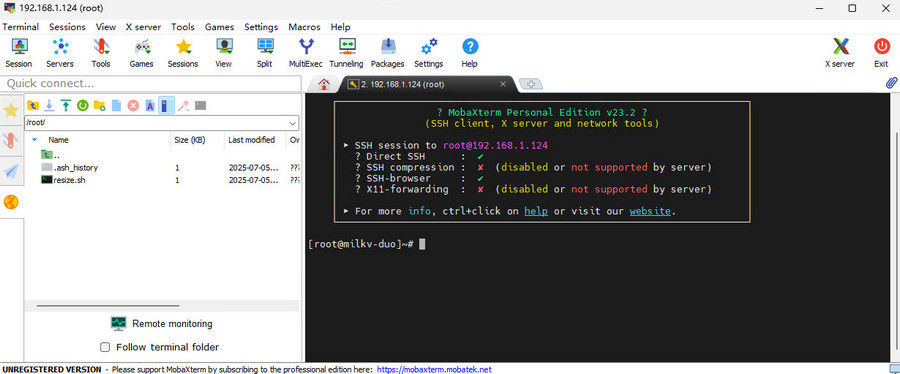Expand the /root/ path dropdown
The image size is (900, 374).
293,123
